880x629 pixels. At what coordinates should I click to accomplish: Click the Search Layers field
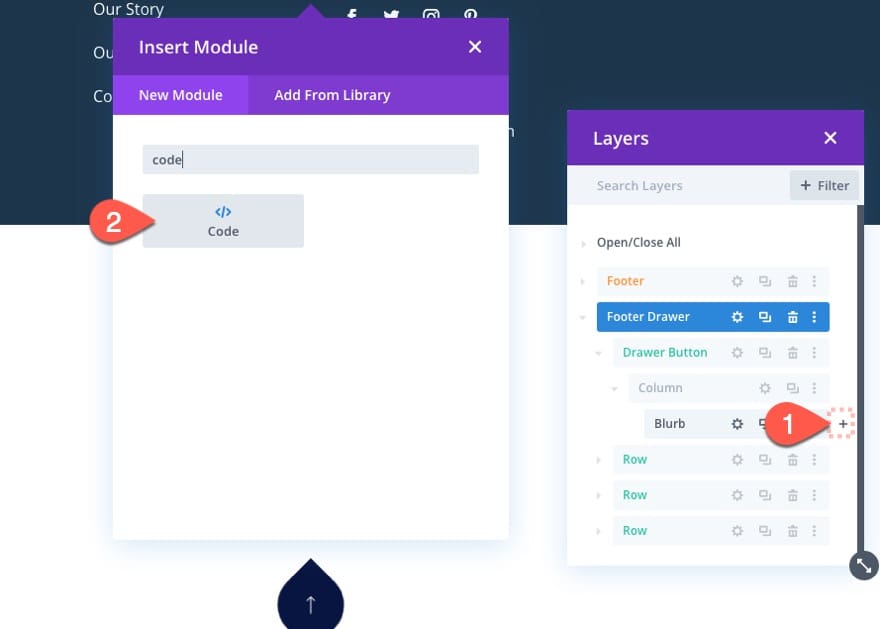tap(679, 186)
